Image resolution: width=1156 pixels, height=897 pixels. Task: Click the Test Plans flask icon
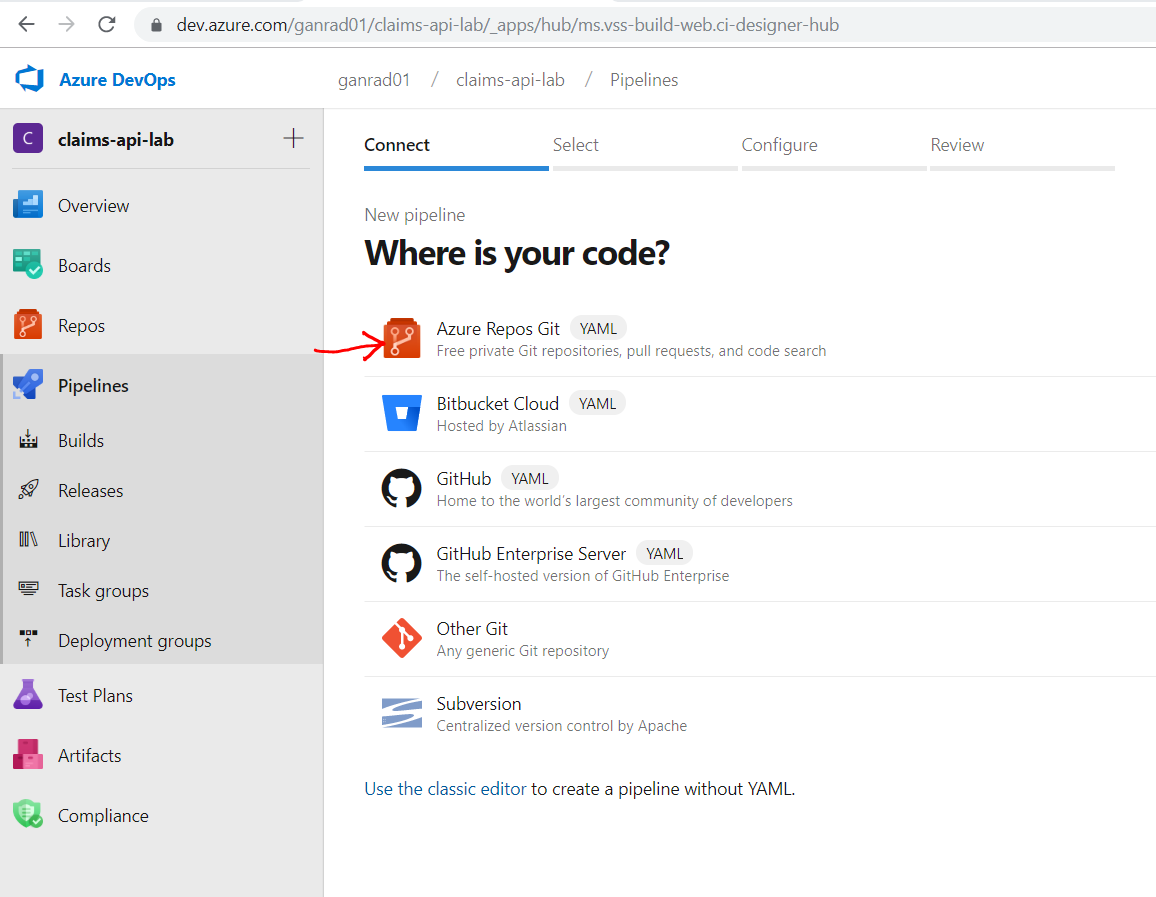point(28,694)
